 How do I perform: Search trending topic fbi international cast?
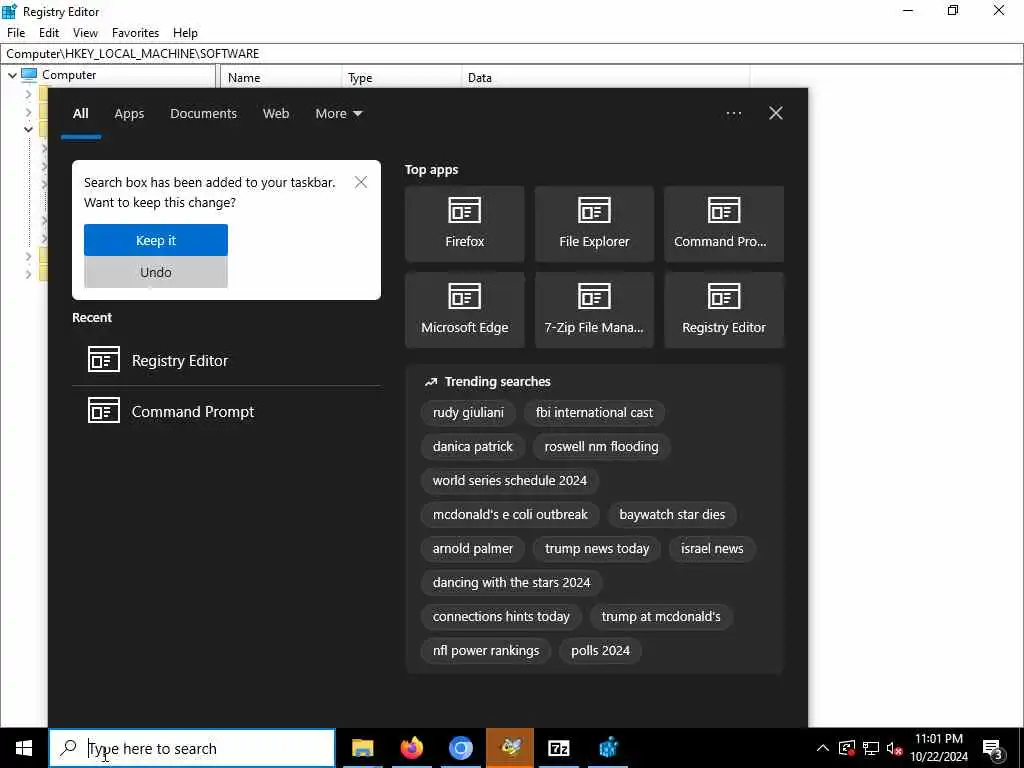pyautogui.click(x=594, y=413)
